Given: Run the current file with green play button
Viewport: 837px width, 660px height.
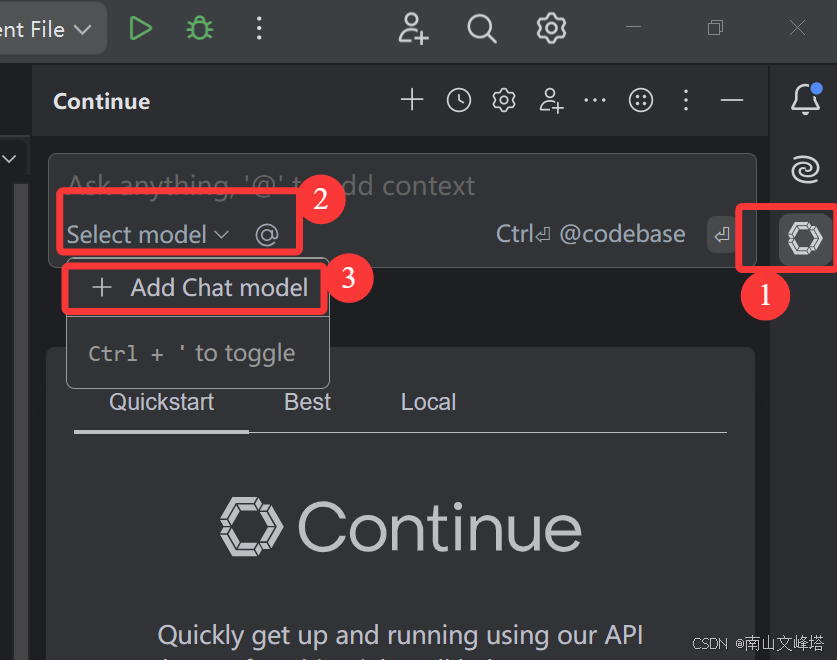Looking at the screenshot, I should [141, 28].
